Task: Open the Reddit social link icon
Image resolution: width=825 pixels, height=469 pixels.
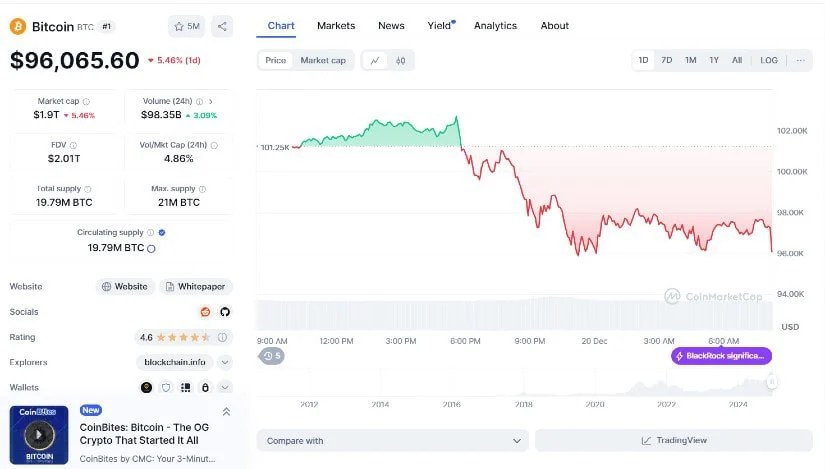Action: tap(206, 312)
